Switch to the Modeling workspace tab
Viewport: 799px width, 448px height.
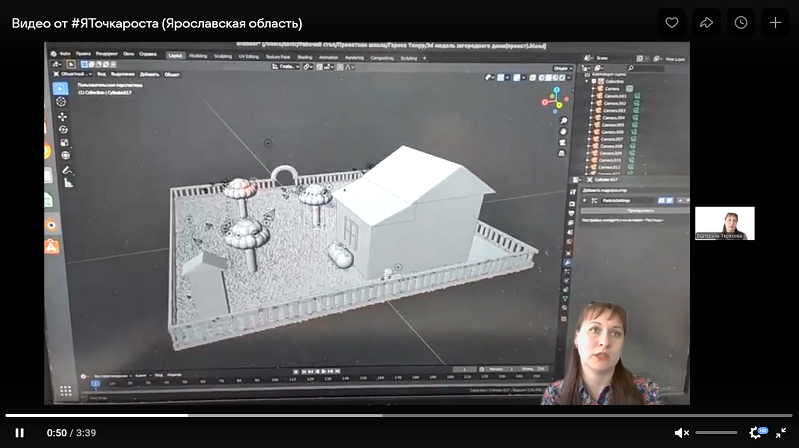tap(198, 56)
